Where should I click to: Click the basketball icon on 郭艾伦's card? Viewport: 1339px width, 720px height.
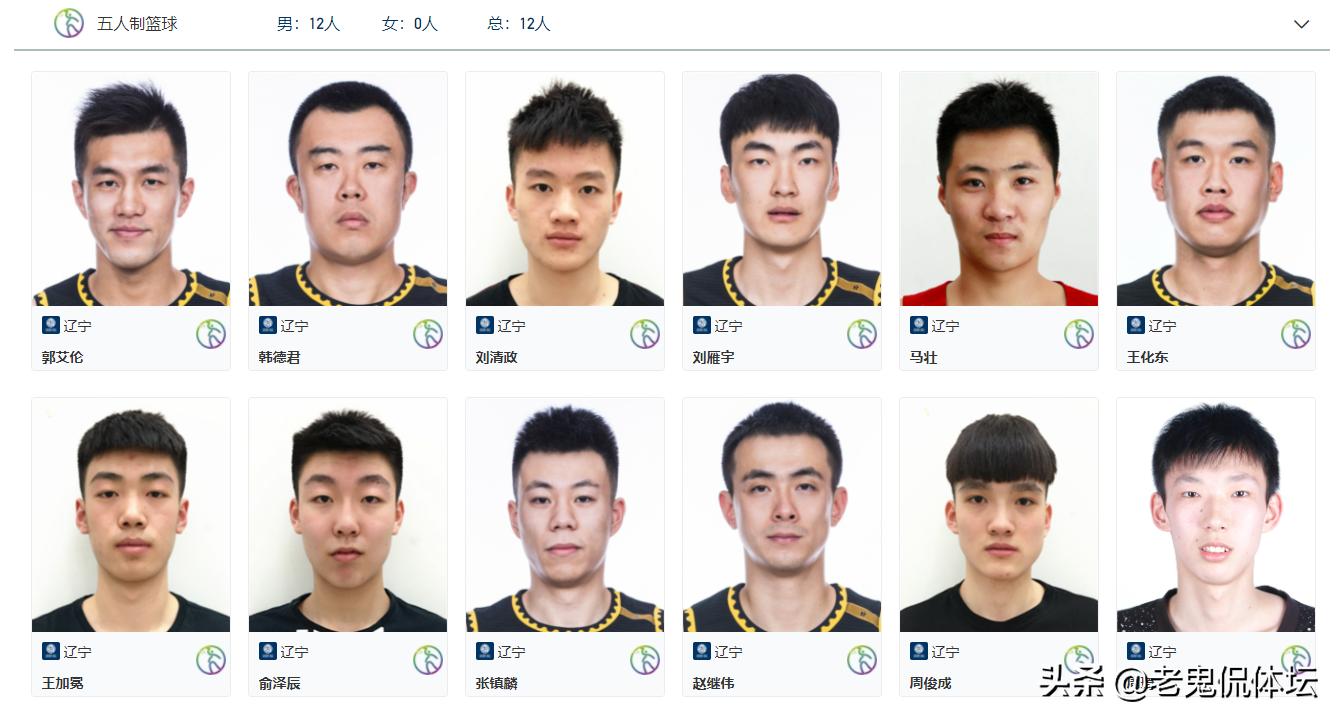tap(211, 334)
